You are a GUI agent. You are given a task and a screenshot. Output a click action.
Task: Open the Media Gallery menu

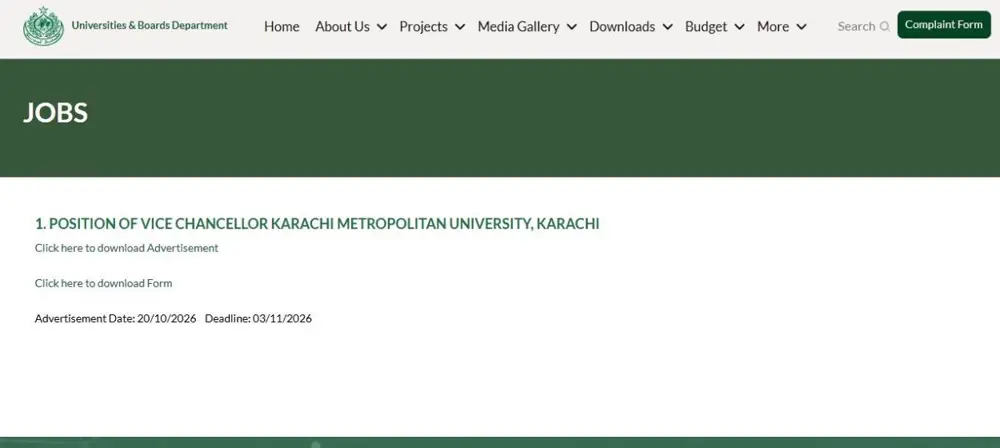pyautogui.click(x=518, y=26)
